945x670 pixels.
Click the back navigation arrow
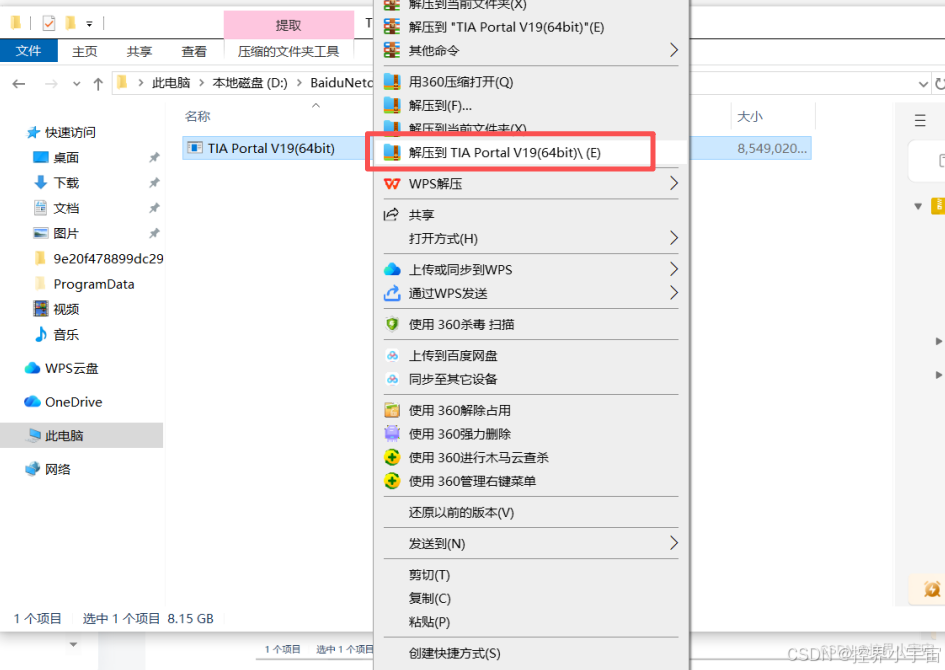(19, 84)
